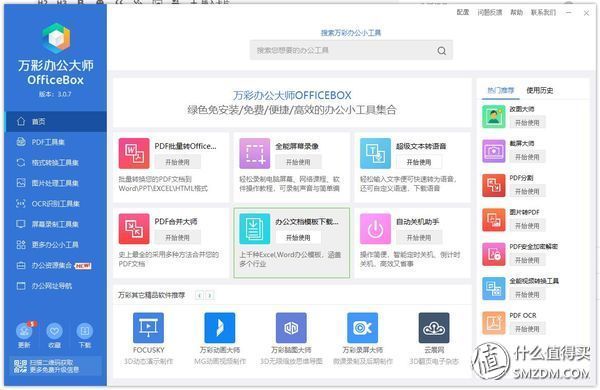Click the search magnifier icon
Screen dimensions: 600x390
point(442,51)
